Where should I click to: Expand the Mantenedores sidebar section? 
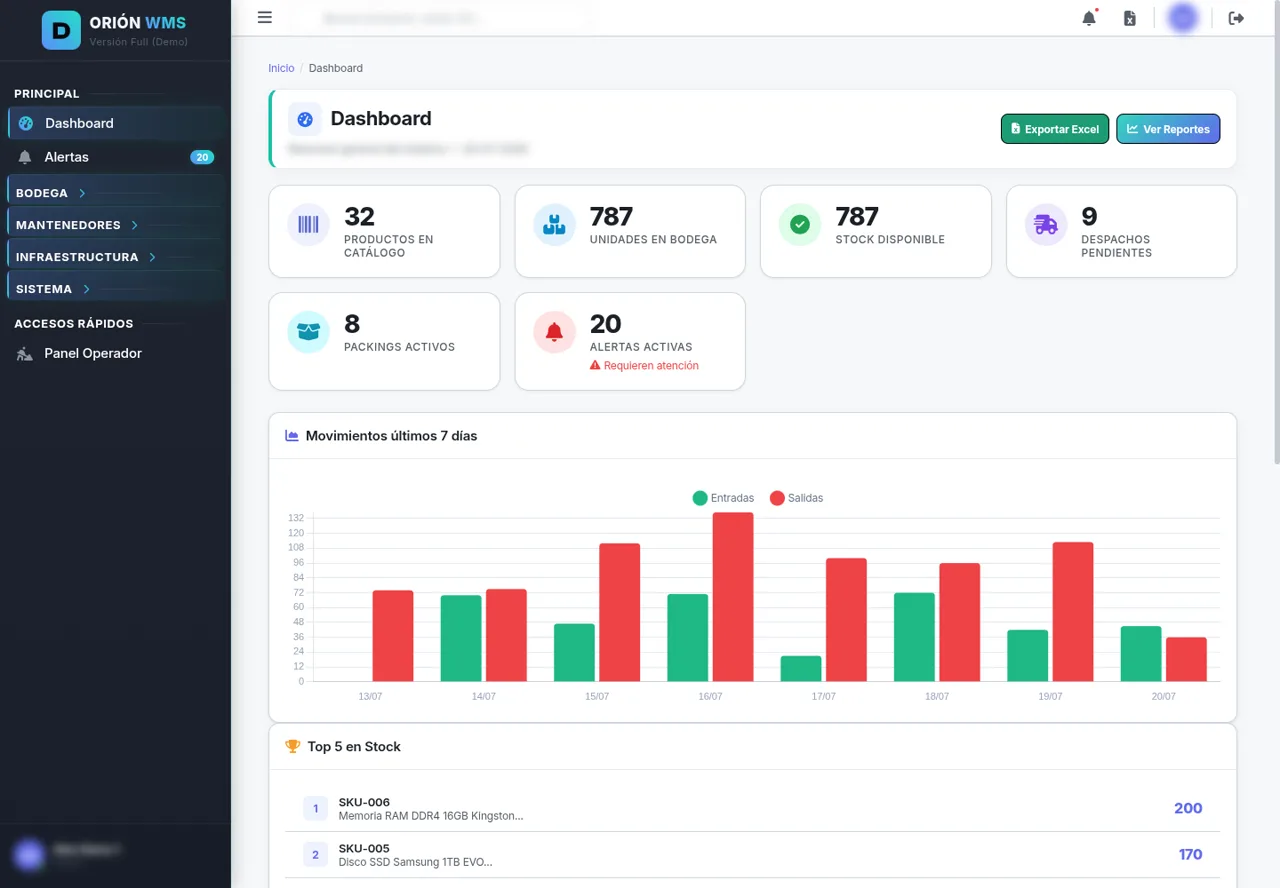115,225
